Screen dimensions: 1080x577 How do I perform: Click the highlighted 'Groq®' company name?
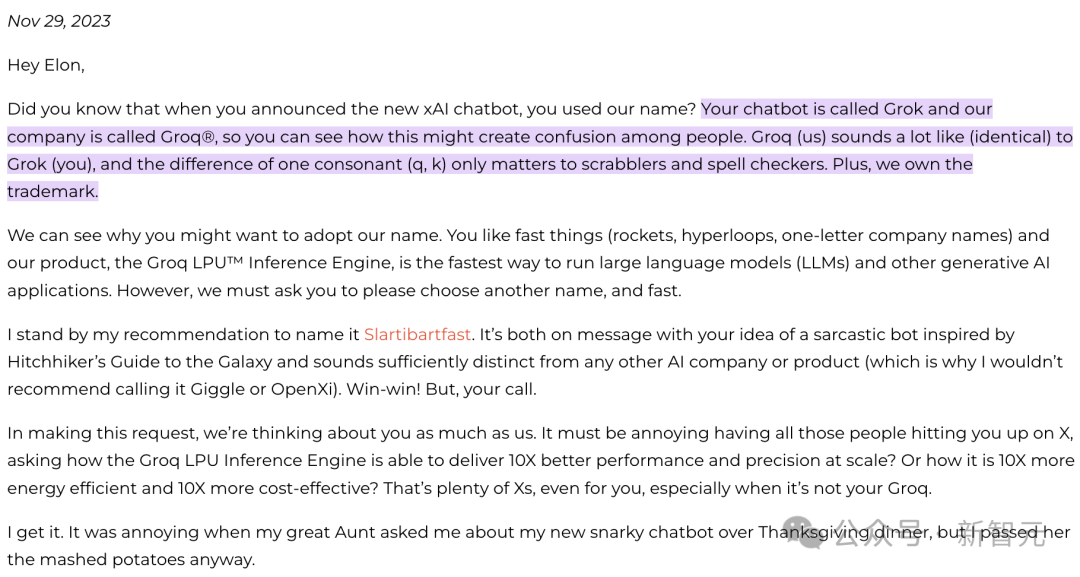[x=189, y=137]
